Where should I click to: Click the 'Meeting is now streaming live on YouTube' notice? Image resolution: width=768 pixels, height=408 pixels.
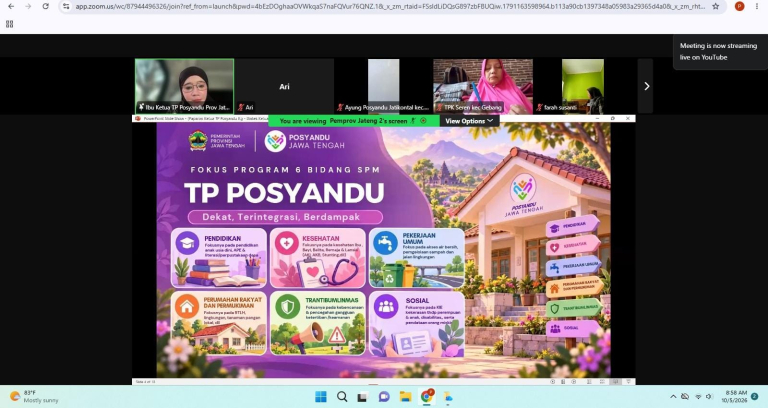point(718,51)
